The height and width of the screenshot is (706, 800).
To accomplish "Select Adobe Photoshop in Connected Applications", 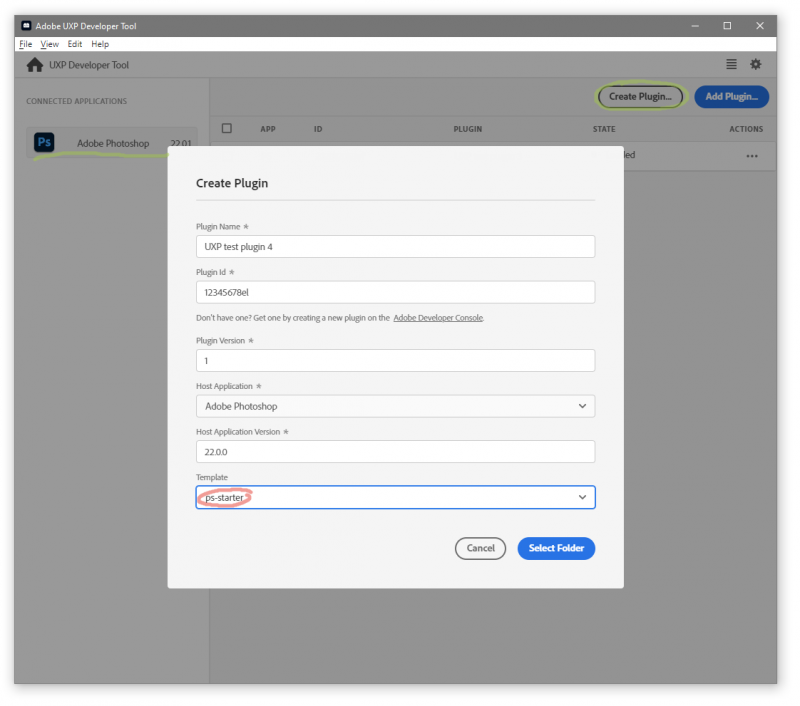I will 112,142.
